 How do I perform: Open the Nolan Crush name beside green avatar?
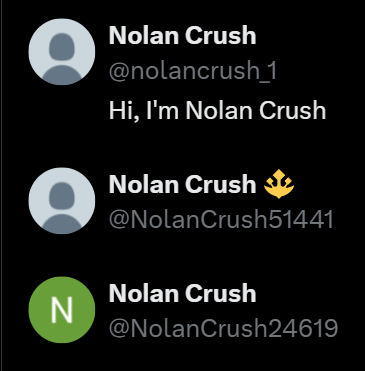point(182,293)
